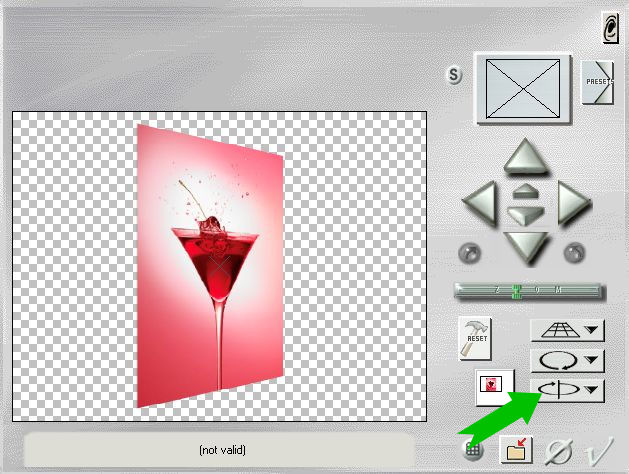Click the Andromeda logo icon

[x=609, y=30]
